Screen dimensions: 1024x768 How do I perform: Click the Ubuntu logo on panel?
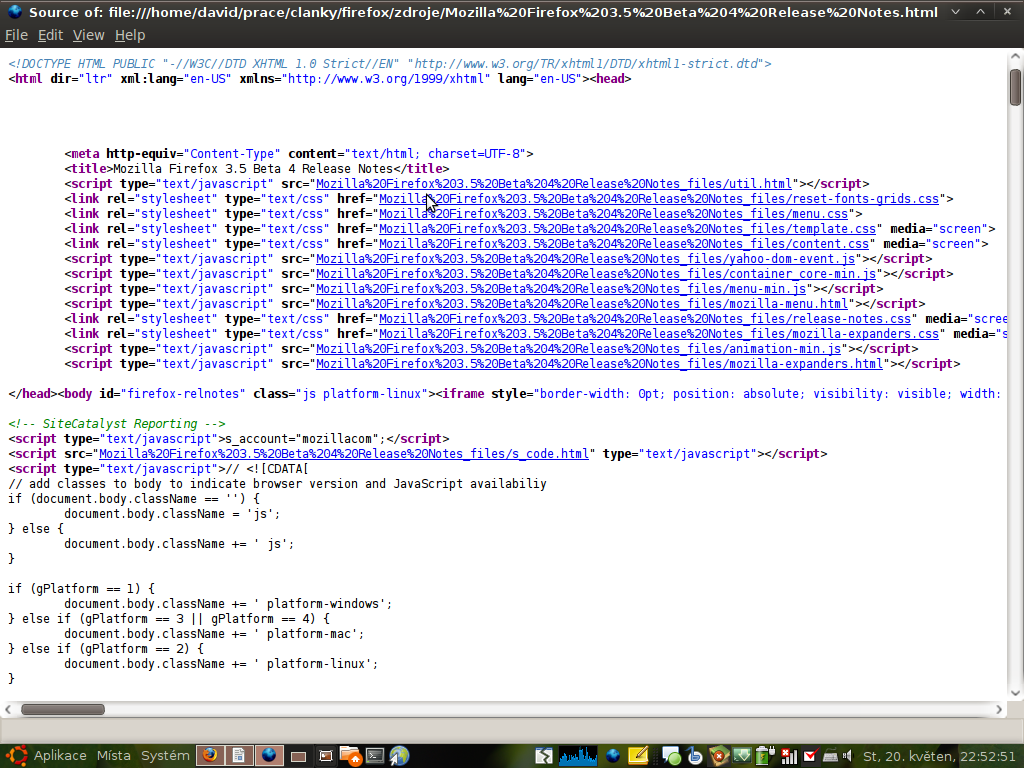click(x=16, y=756)
